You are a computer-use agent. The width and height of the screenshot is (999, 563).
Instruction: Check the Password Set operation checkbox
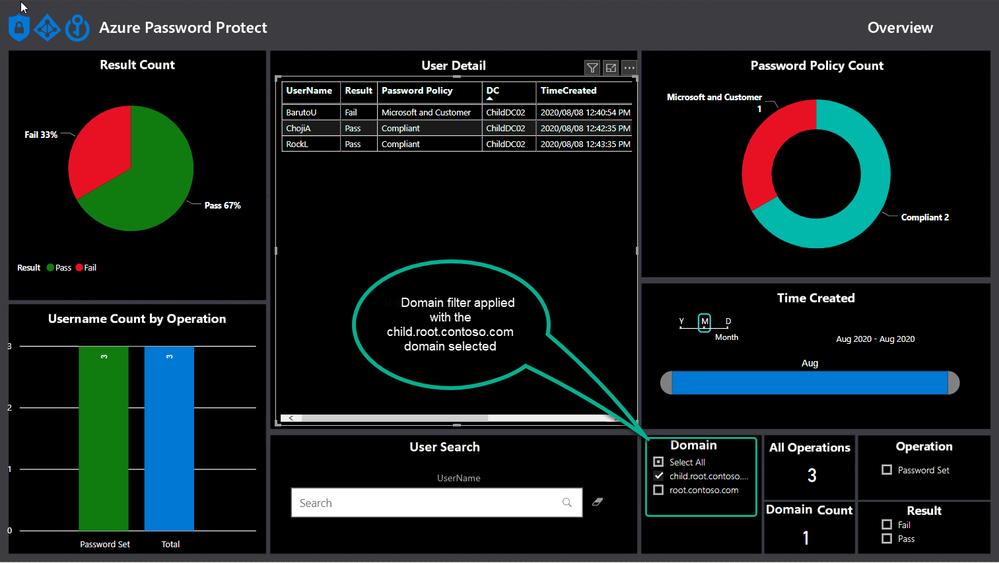886,469
